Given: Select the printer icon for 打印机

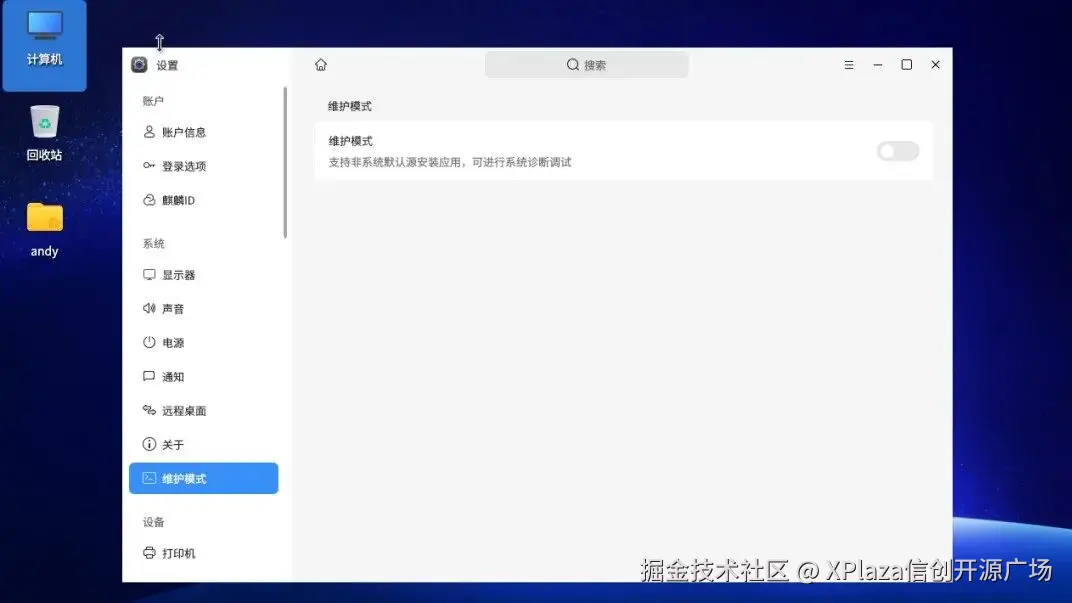Looking at the screenshot, I should (x=147, y=553).
